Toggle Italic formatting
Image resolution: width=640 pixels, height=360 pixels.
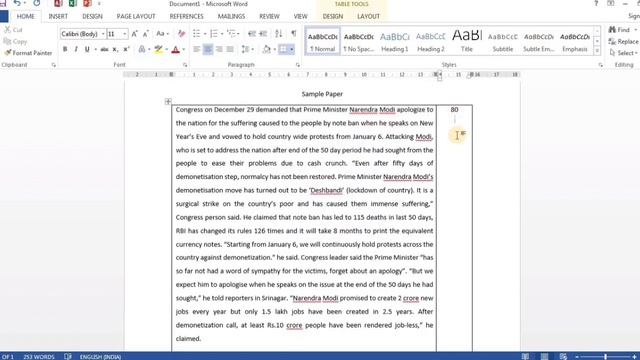(x=76, y=49)
